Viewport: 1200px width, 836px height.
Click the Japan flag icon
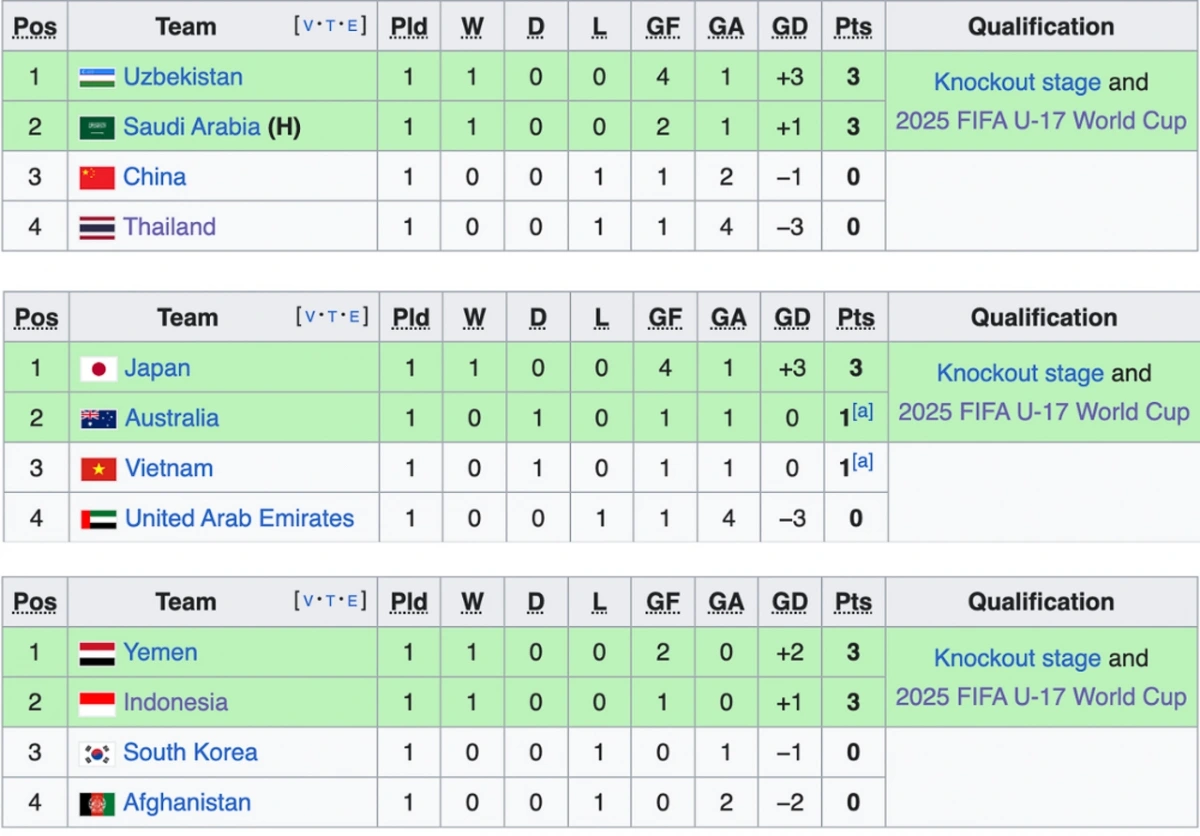[x=99, y=369]
